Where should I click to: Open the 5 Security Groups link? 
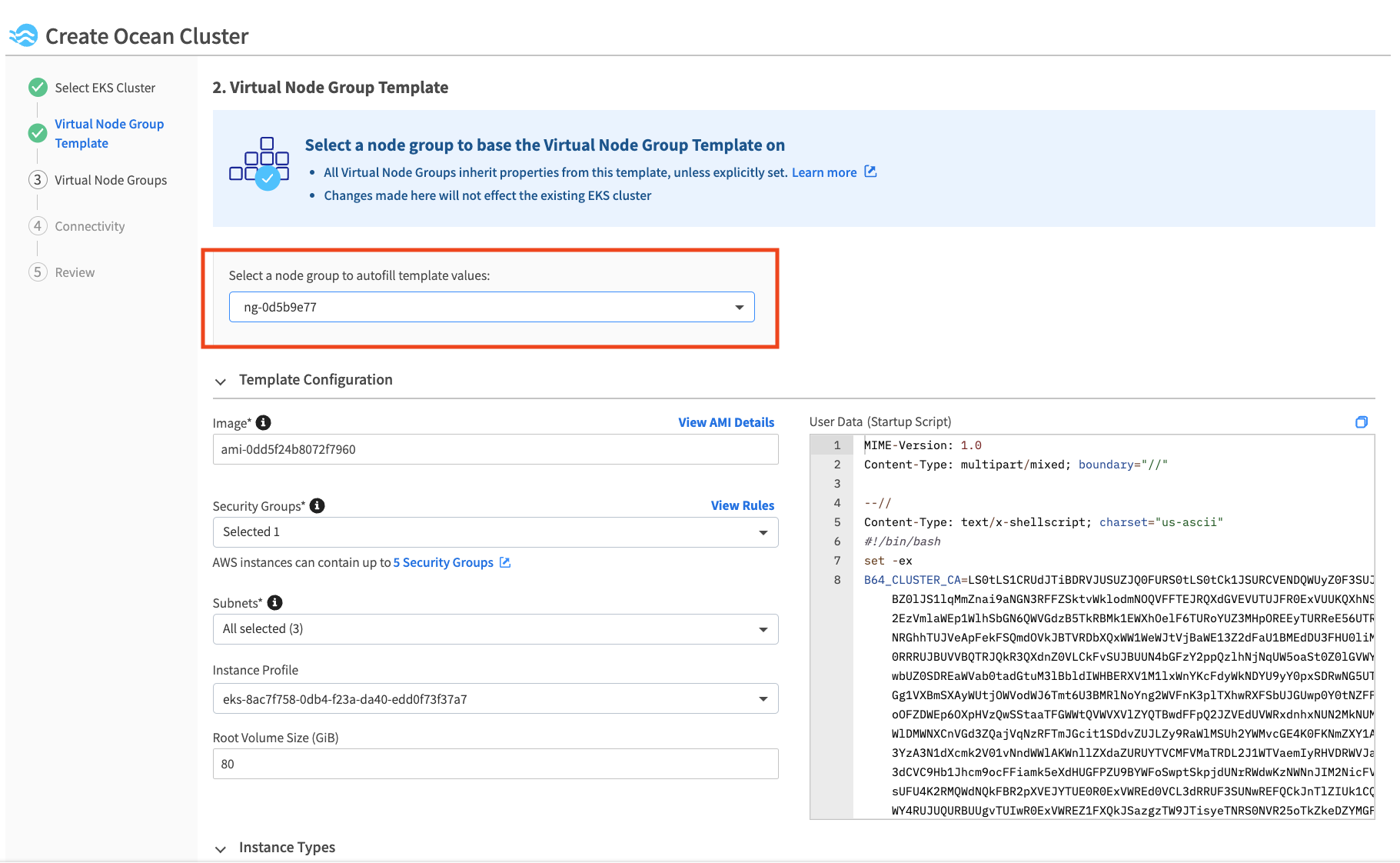pos(444,562)
